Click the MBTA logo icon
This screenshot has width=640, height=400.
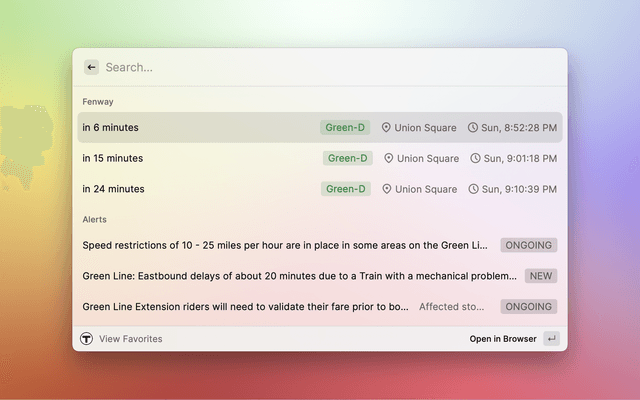pyautogui.click(x=87, y=339)
